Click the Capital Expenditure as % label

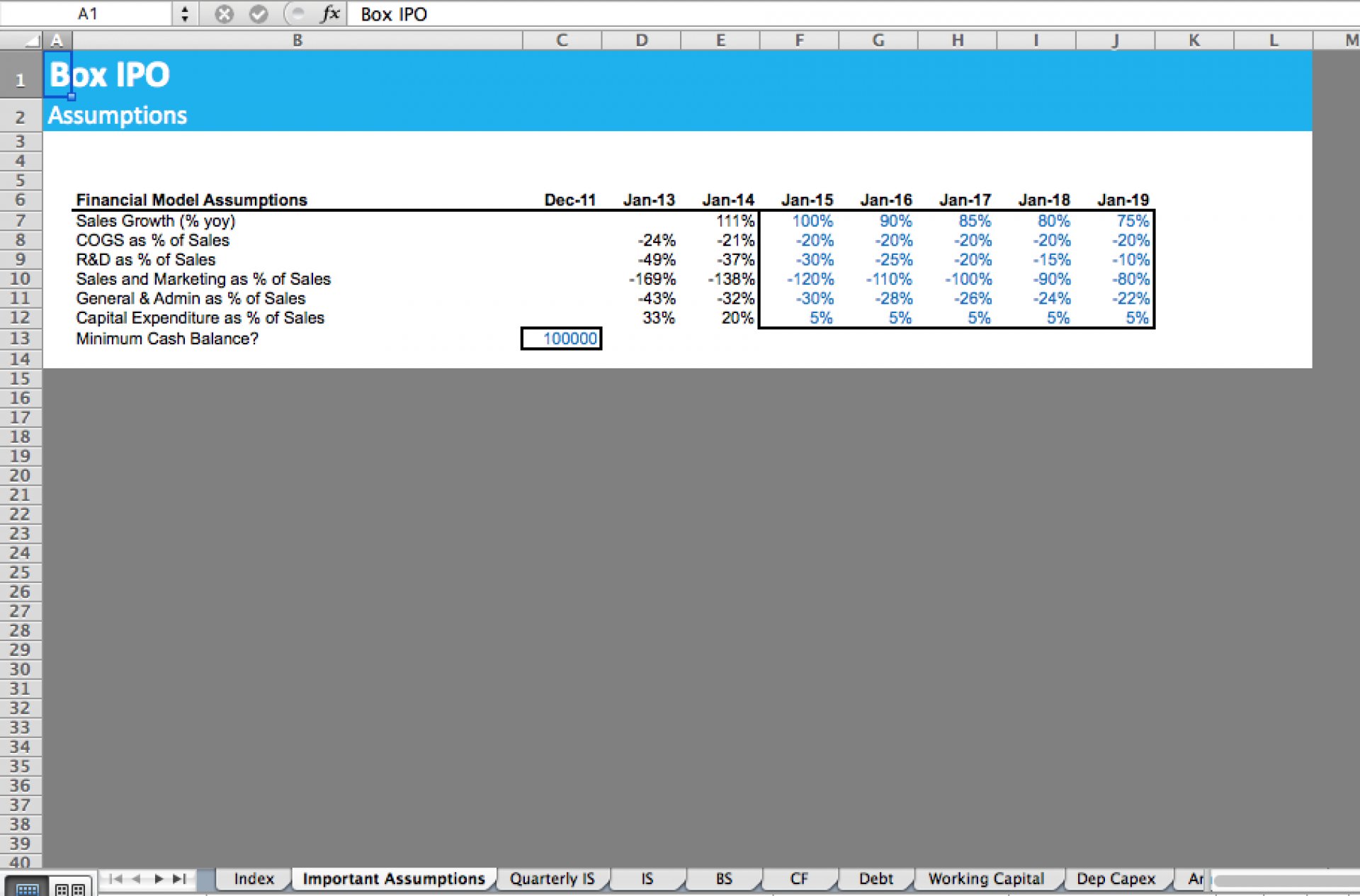coord(200,318)
